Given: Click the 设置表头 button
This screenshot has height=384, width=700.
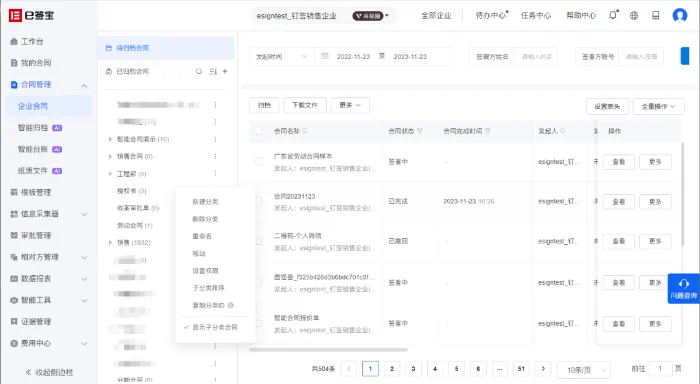Looking at the screenshot, I should pos(607,106).
